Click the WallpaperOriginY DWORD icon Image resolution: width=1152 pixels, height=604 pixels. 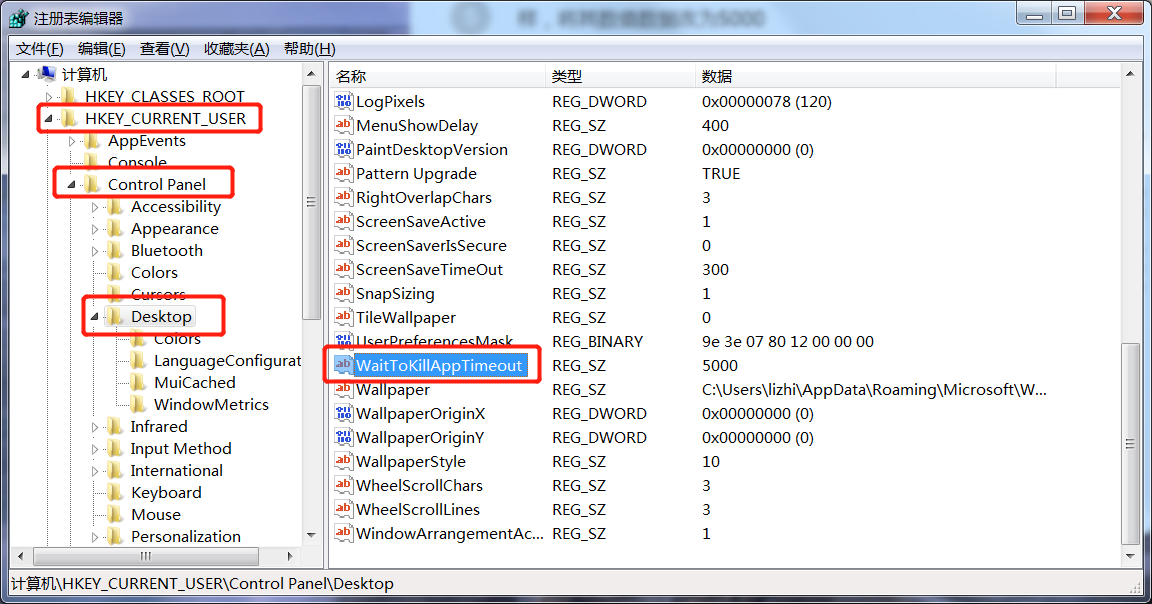click(343, 438)
